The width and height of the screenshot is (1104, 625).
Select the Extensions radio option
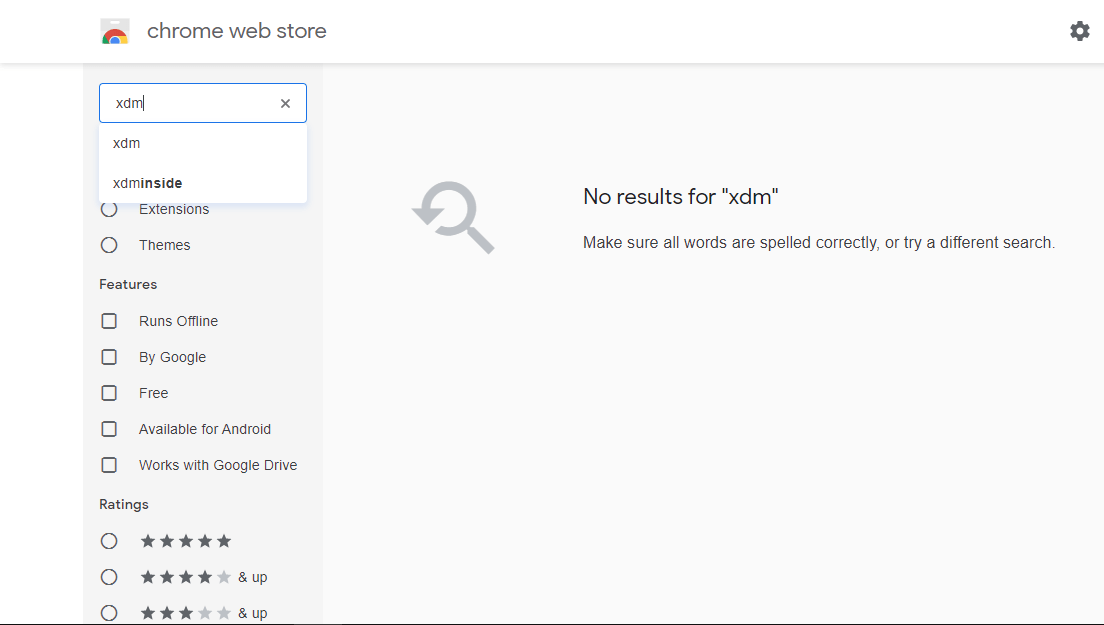coord(109,209)
